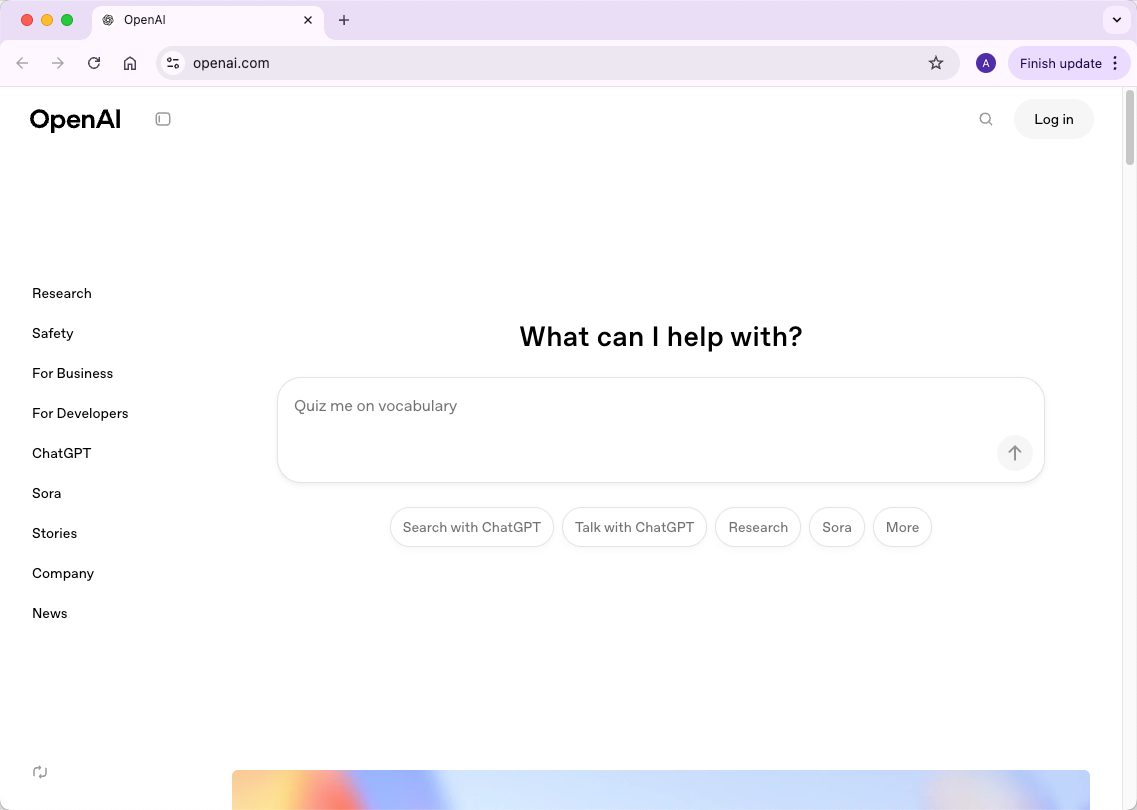Open News in the sidebar
Viewport: 1137px width, 810px height.
click(x=49, y=613)
